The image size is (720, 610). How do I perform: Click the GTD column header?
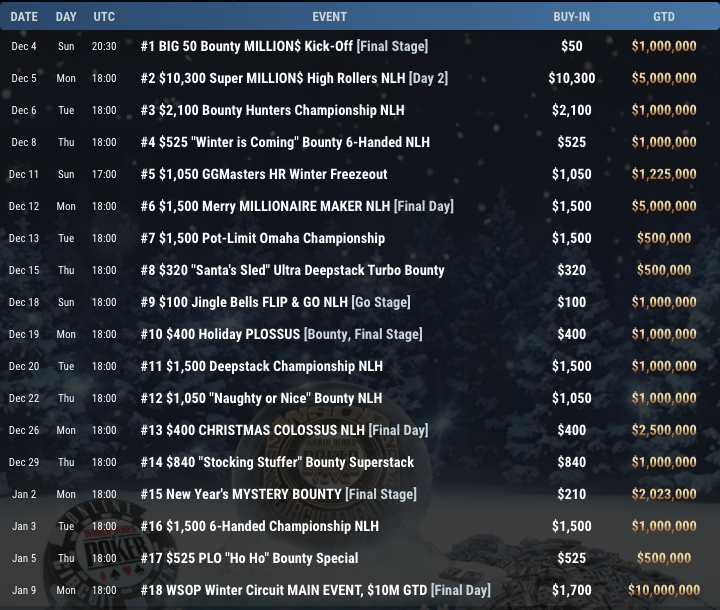coord(664,17)
